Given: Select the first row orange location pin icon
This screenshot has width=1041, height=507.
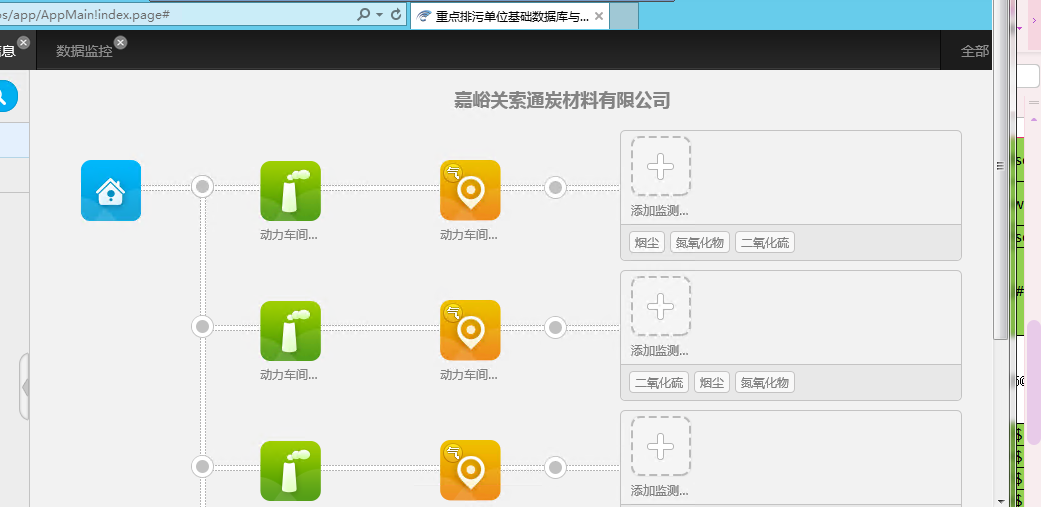Looking at the screenshot, I should tap(470, 190).
